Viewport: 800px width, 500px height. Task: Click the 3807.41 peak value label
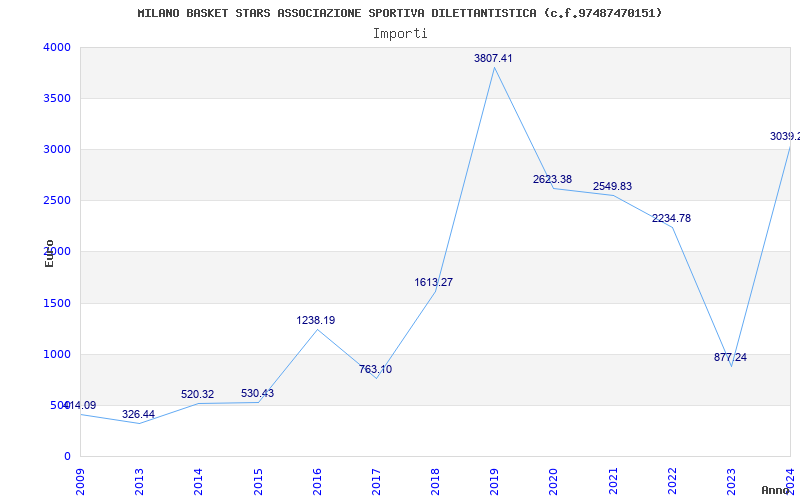[493, 58]
